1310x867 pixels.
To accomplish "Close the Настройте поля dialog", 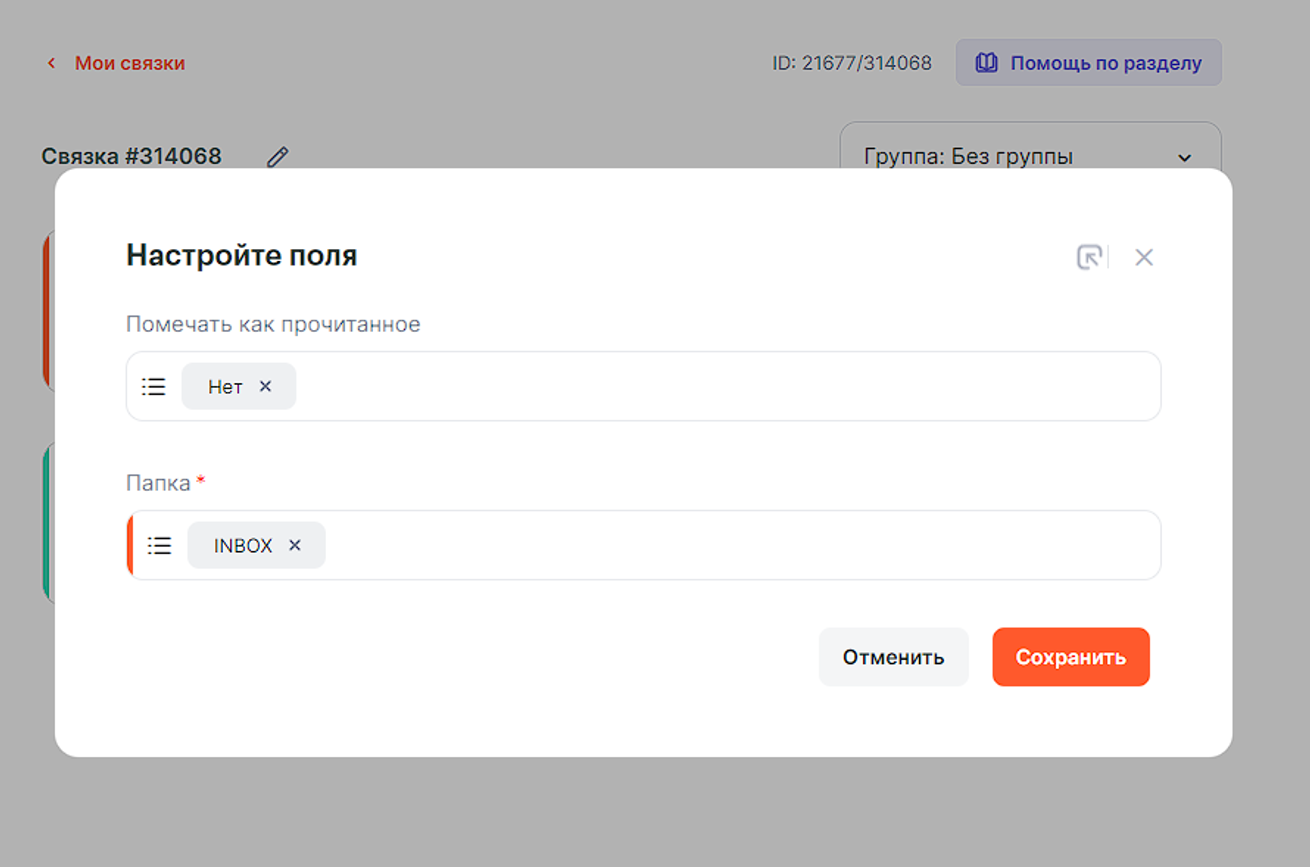I will pyautogui.click(x=1144, y=257).
